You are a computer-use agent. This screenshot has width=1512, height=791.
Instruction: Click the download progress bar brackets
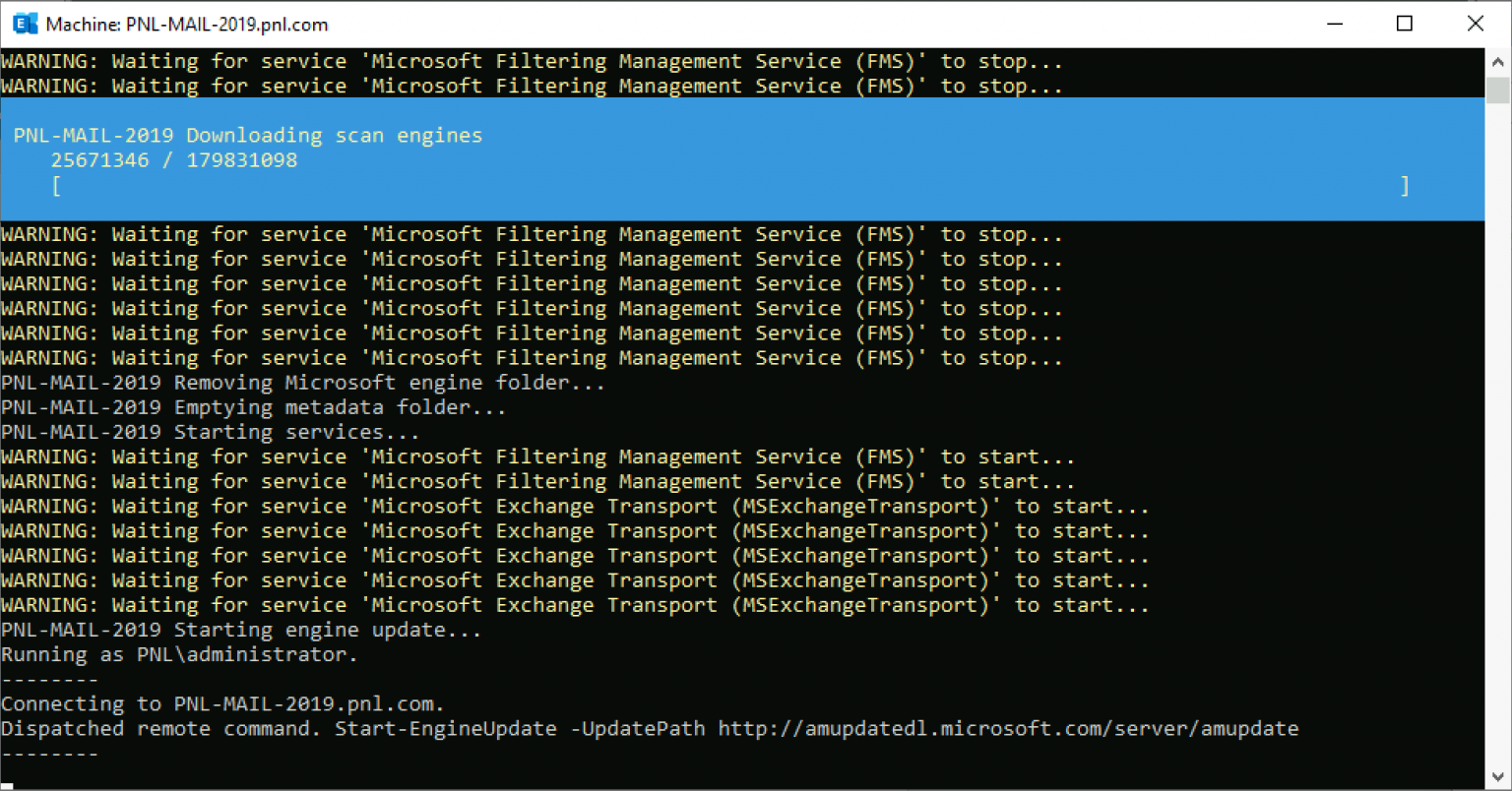point(730,186)
